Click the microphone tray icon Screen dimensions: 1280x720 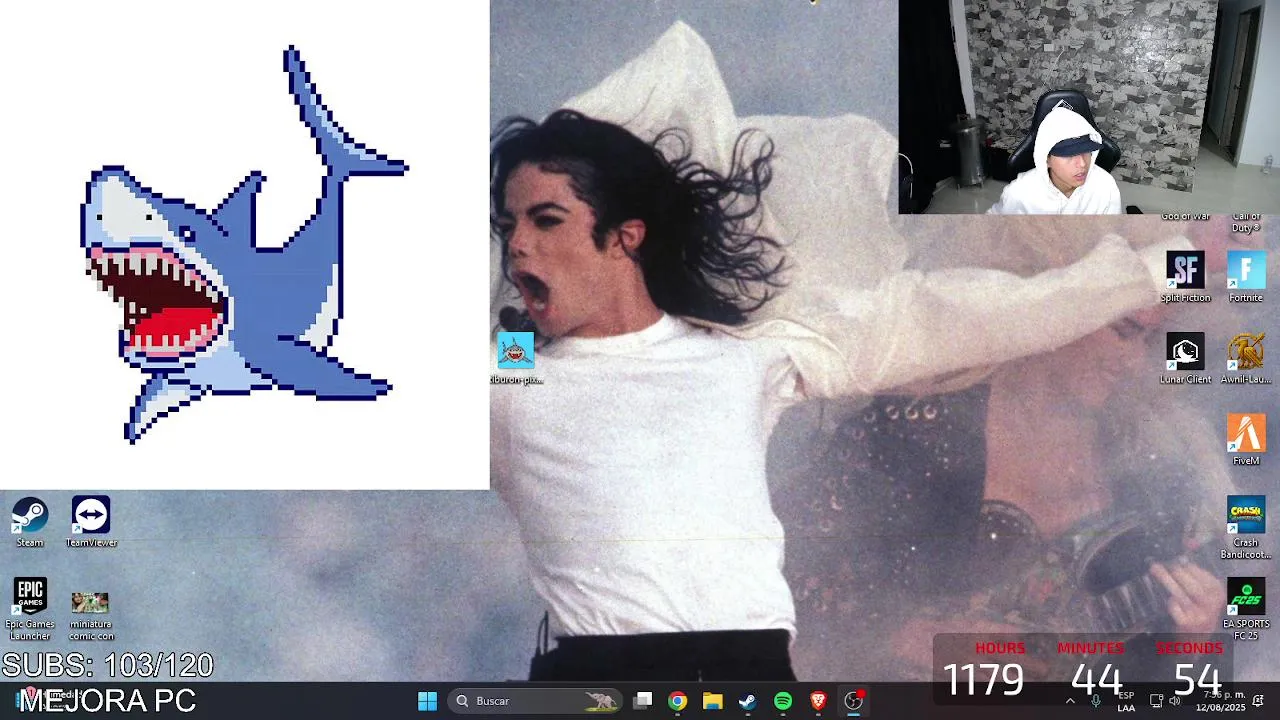(x=1096, y=701)
